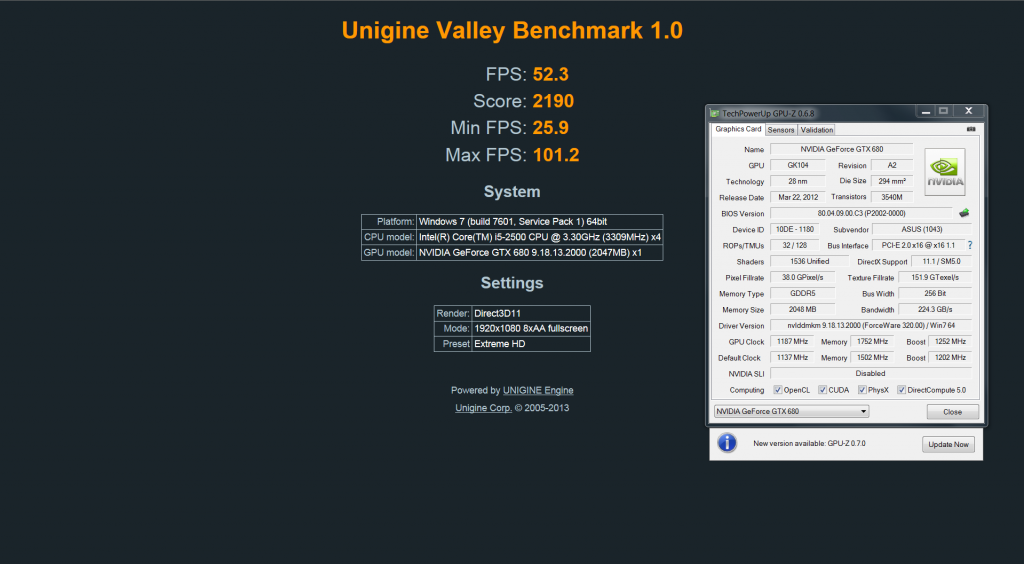1024x564 pixels.
Task: Open the UNIGINE Engine link
Action: (538, 390)
